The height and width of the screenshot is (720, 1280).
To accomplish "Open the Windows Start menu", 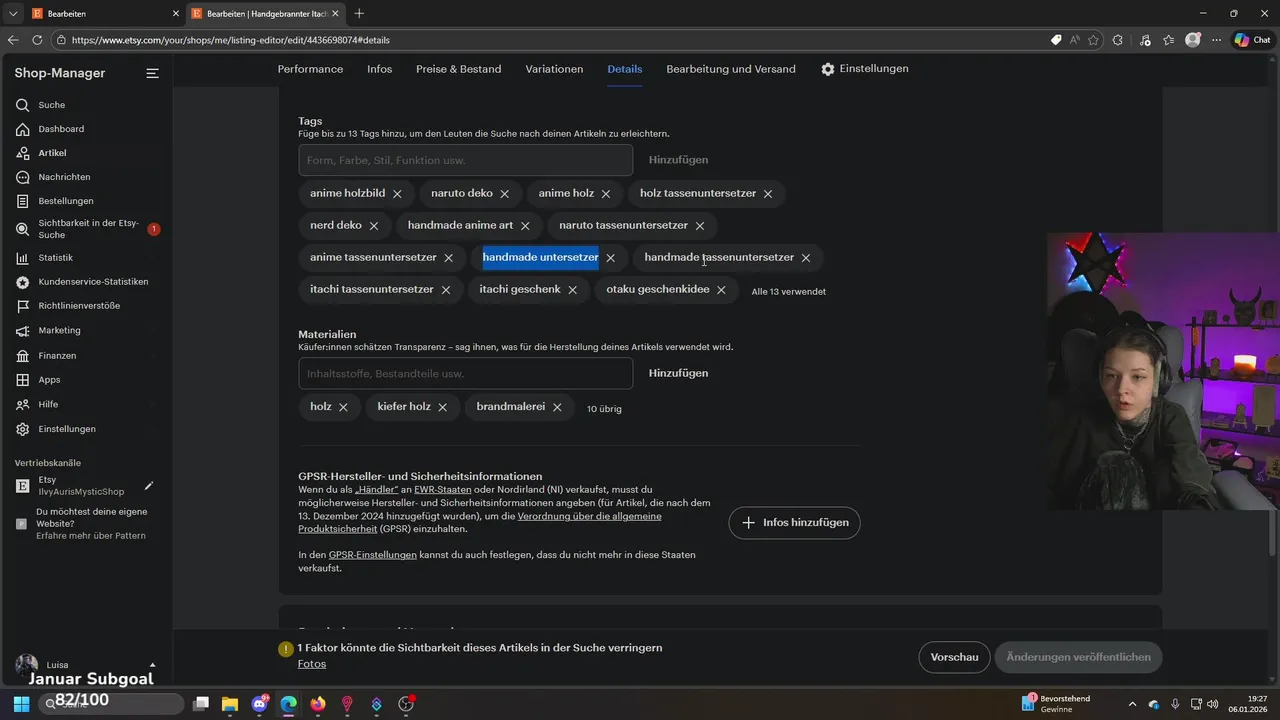I will point(19,704).
